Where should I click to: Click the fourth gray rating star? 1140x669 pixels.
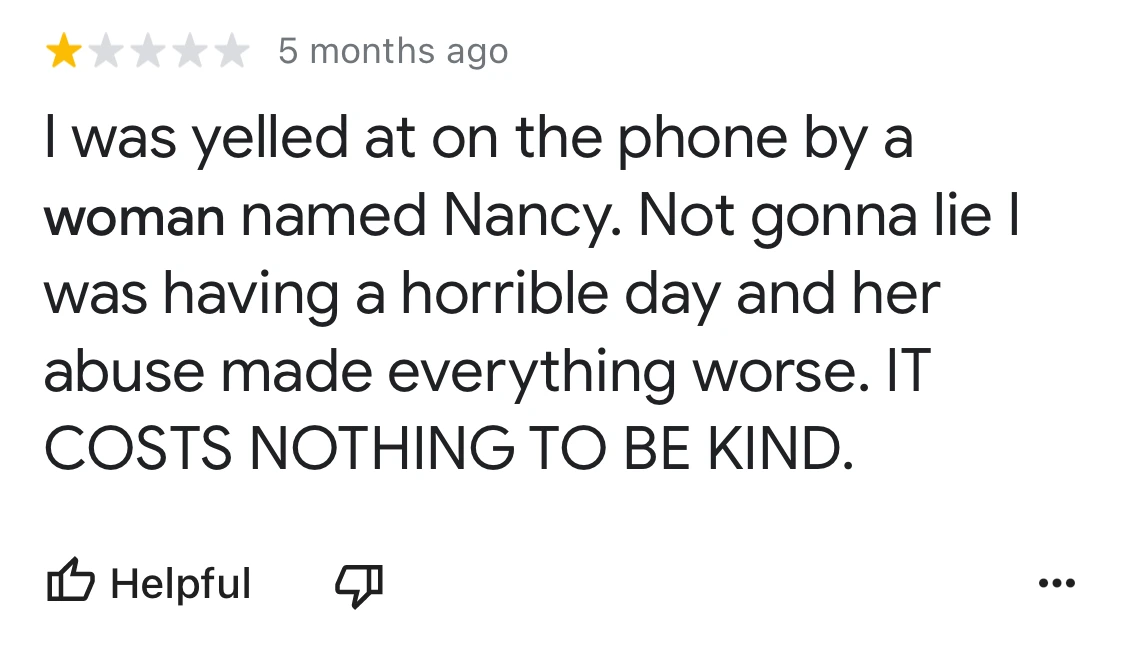pyautogui.click(x=189, y=51)
